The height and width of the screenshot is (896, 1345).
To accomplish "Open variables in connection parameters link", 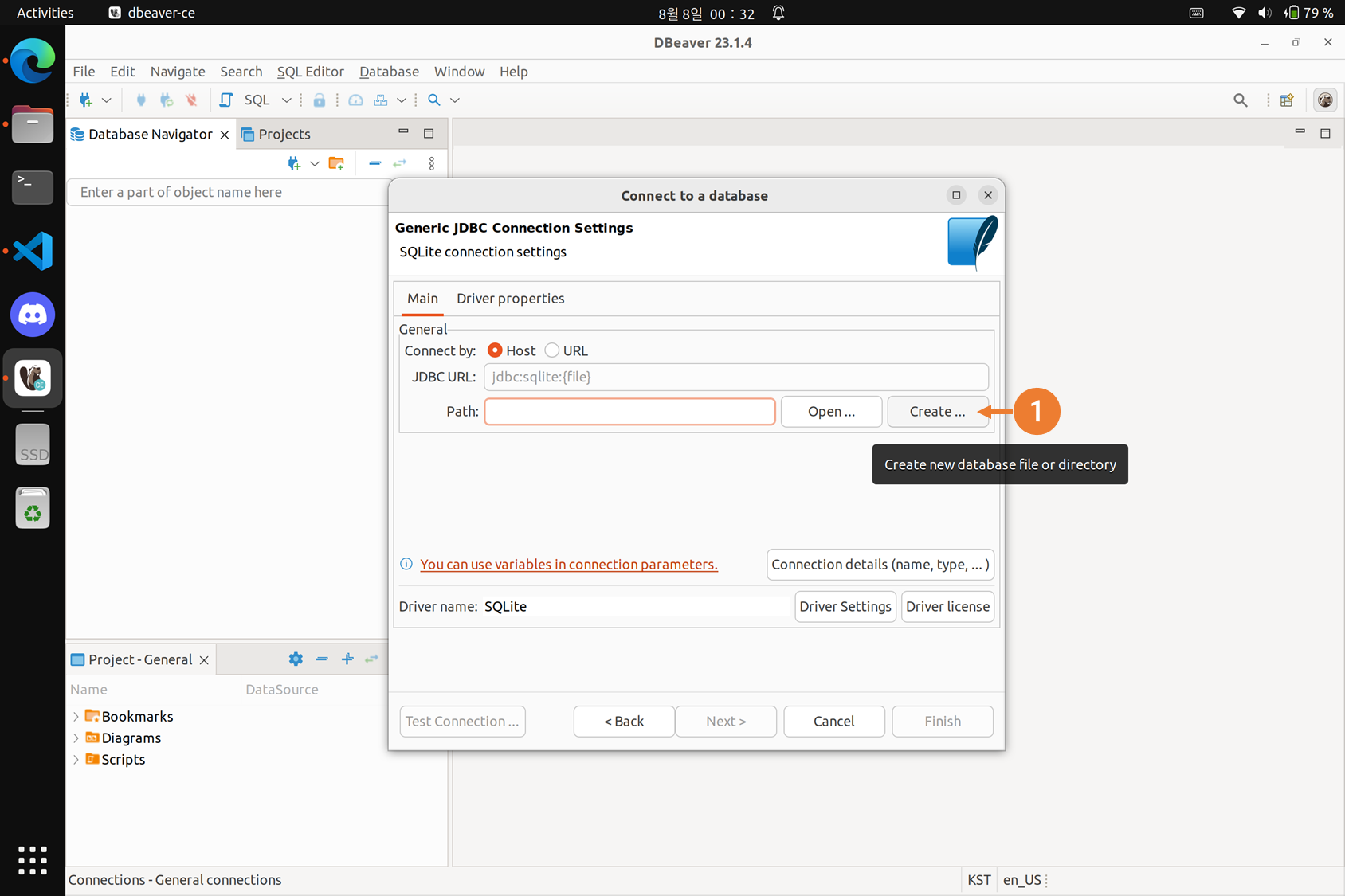I will (569, 565).
